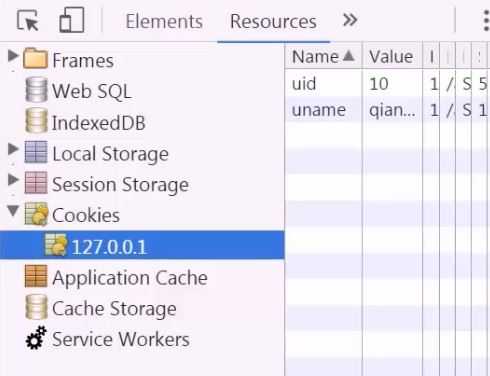
Task: Select the 127.0.0.1 cookie domain
Action: (142, 245)
